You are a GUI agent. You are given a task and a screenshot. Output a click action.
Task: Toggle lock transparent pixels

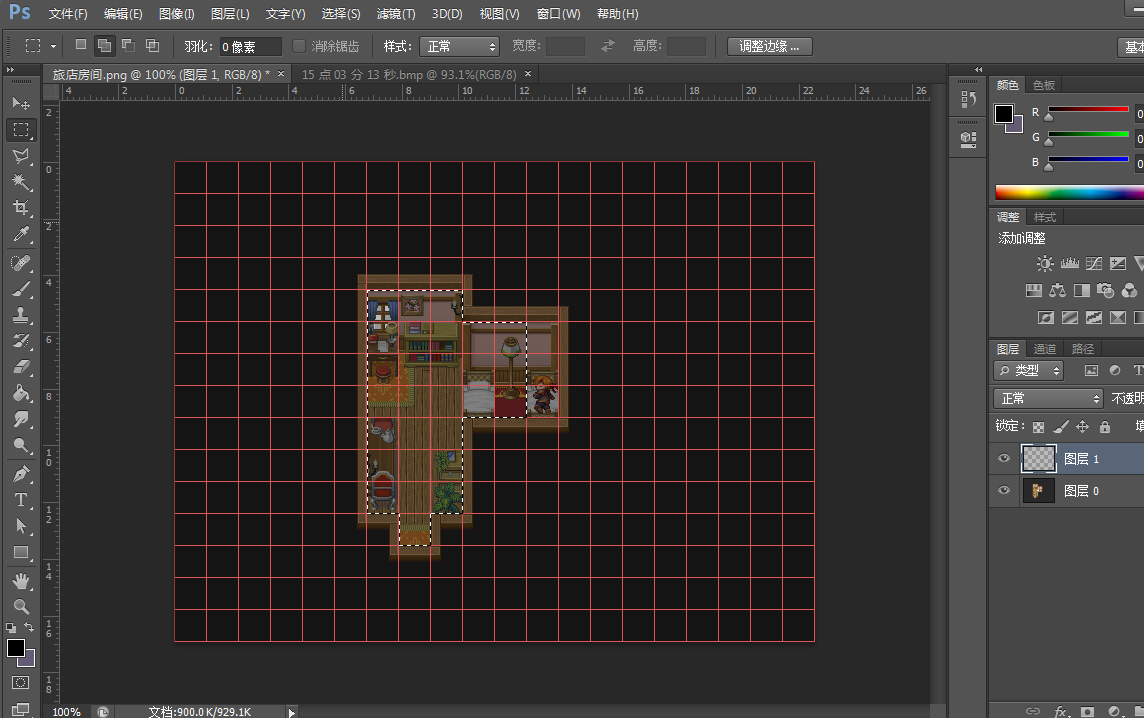(x=1038, y=427)
